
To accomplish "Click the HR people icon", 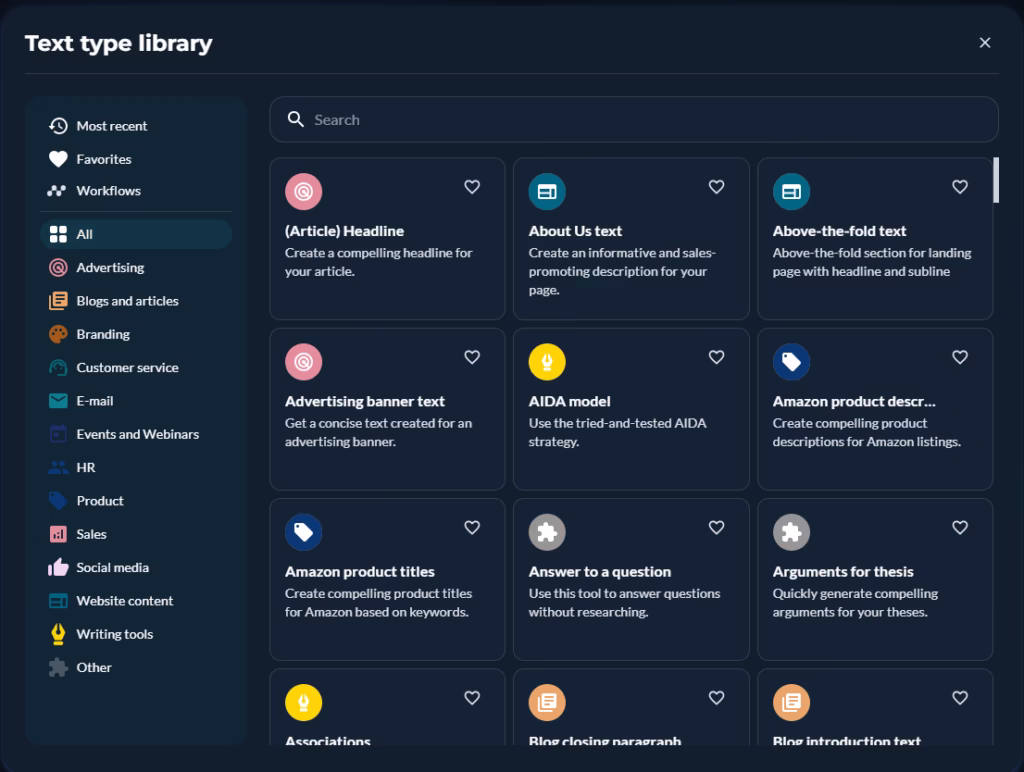I will coord(58,468).
